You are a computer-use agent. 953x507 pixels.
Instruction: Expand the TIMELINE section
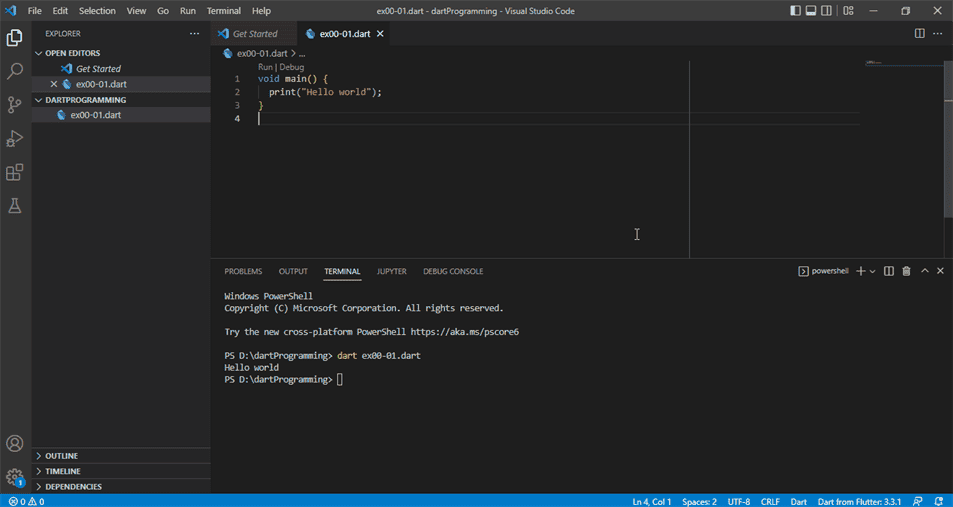(x=62, y=471)
